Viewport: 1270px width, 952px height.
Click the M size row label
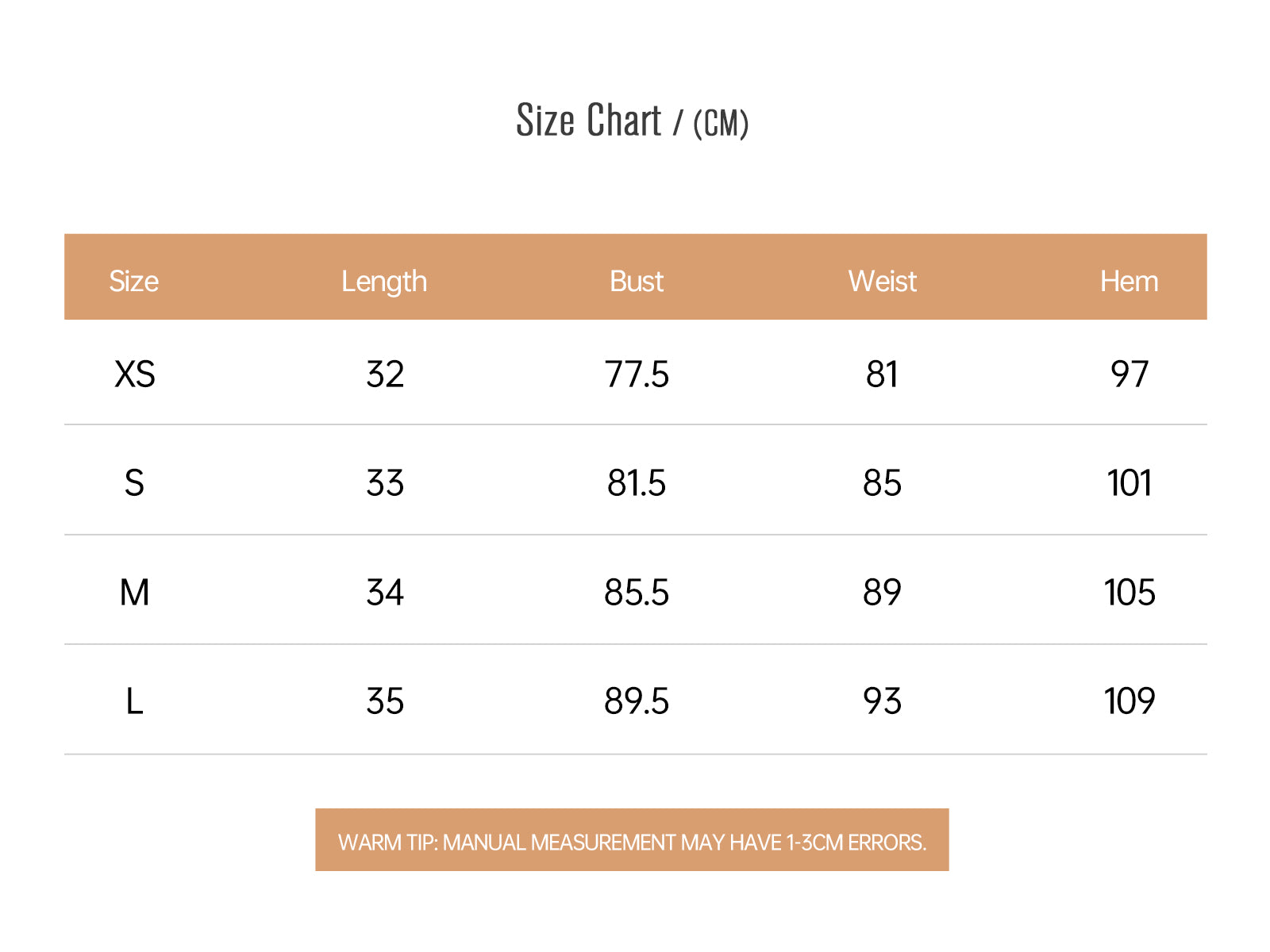(134, 592)
